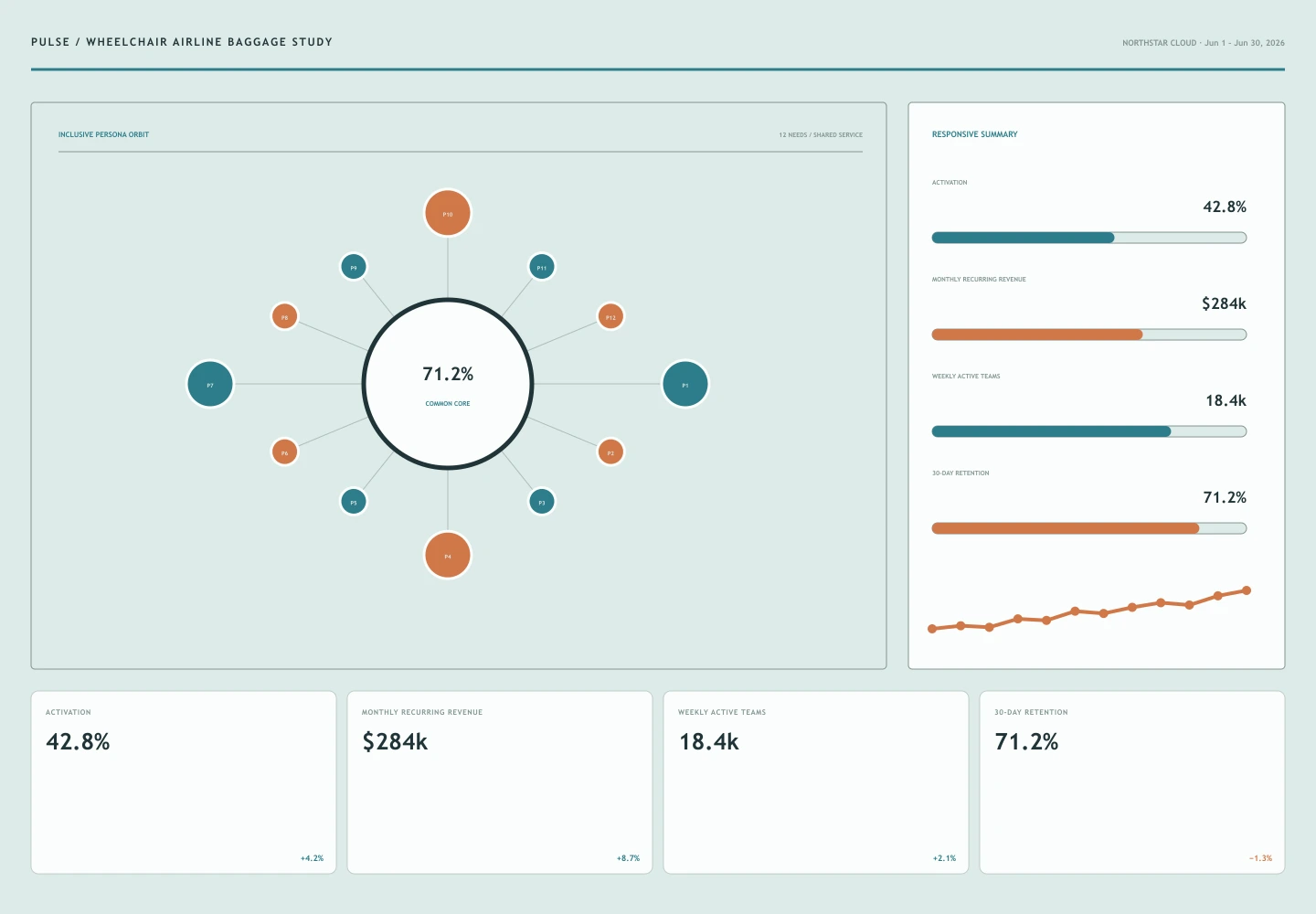Click the Activation progress bar

click(1089, 238)
